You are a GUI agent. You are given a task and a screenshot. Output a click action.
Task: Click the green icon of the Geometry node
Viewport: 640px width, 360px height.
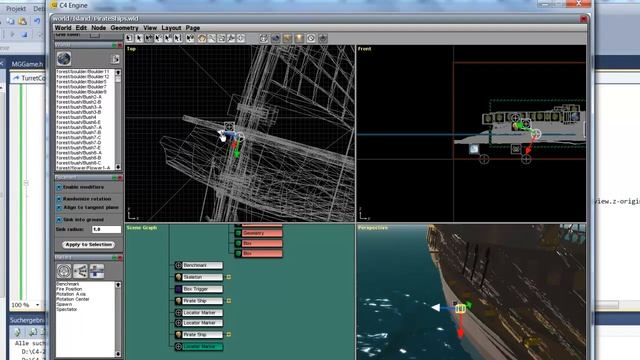click(x=238, y=233)
